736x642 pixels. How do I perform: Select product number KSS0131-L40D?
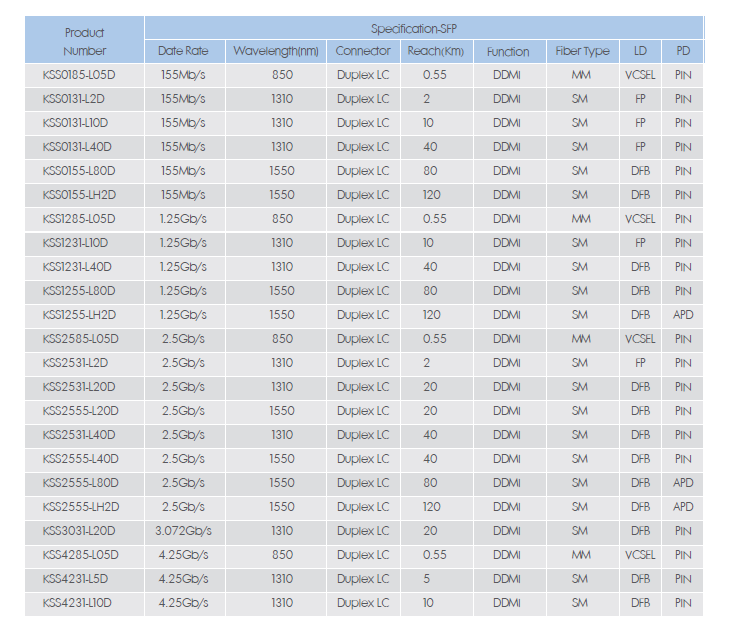[x=78, y=147]
